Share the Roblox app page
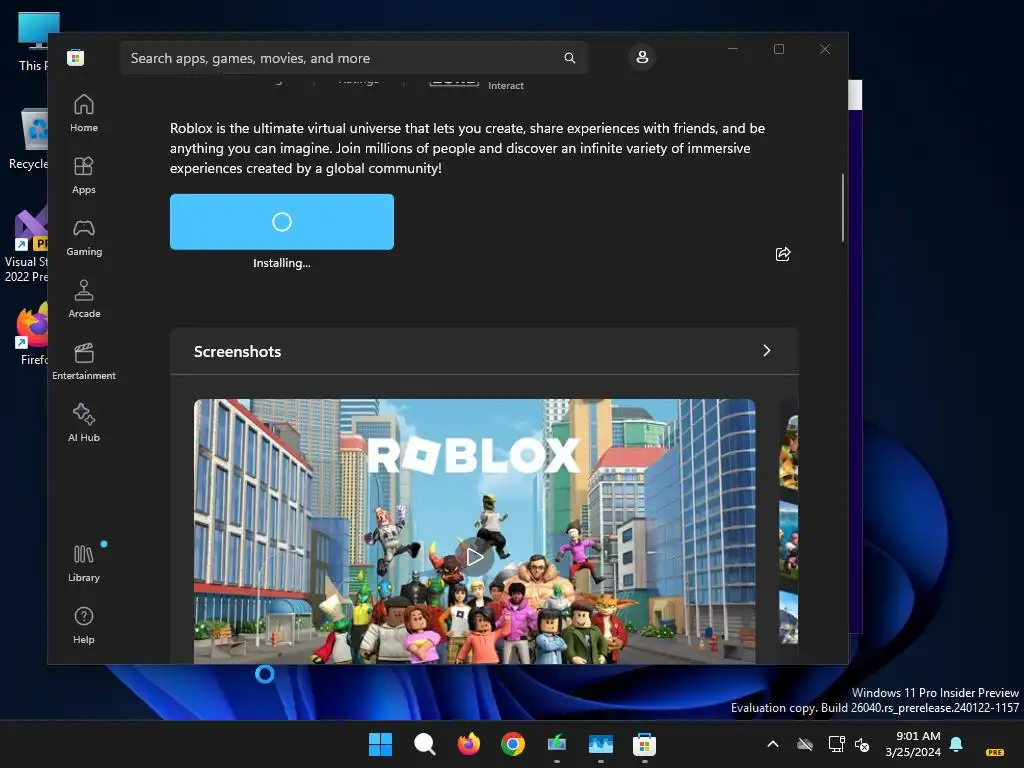Viewport: 1024px width, 768px height. [782, 254]
